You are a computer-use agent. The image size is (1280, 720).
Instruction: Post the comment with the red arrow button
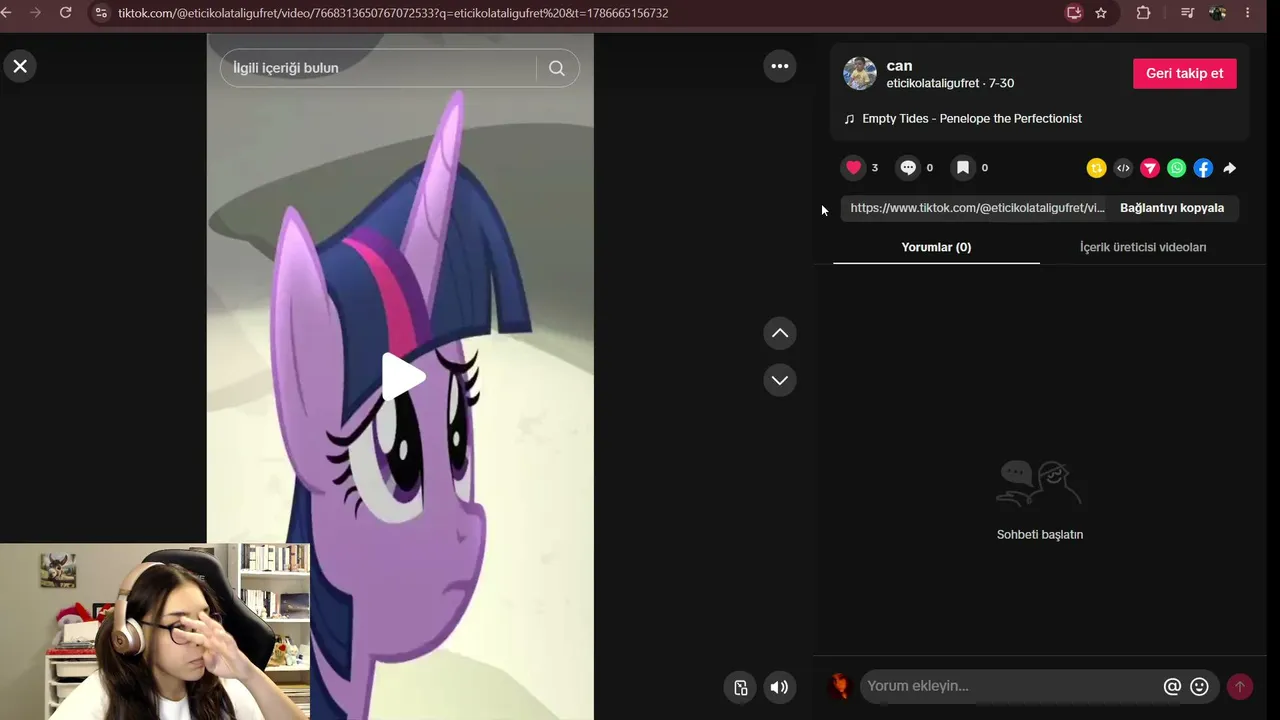point(1240,686)
